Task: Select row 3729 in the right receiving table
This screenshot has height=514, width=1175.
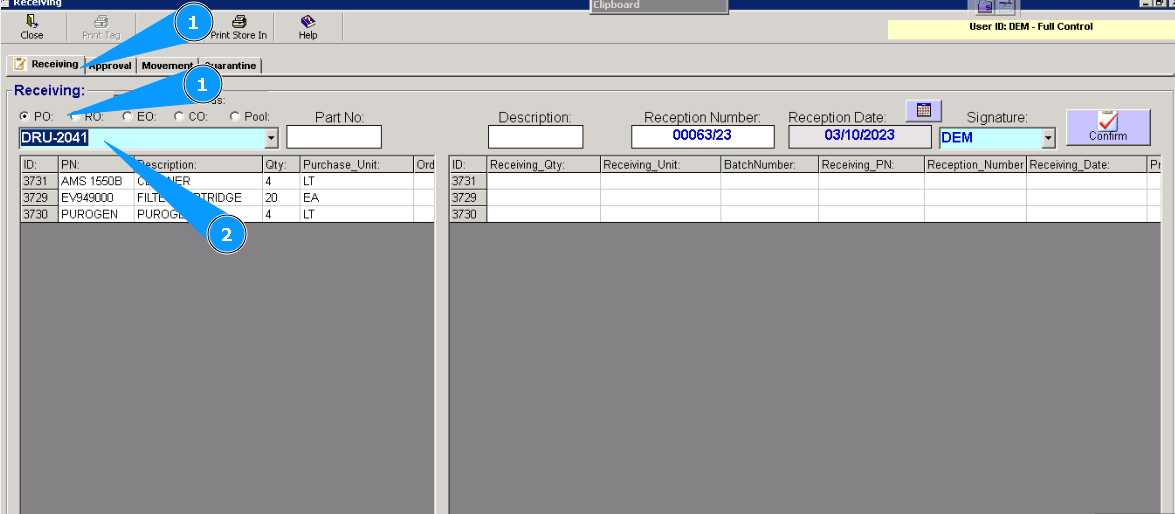Action: tap(468, 198)
